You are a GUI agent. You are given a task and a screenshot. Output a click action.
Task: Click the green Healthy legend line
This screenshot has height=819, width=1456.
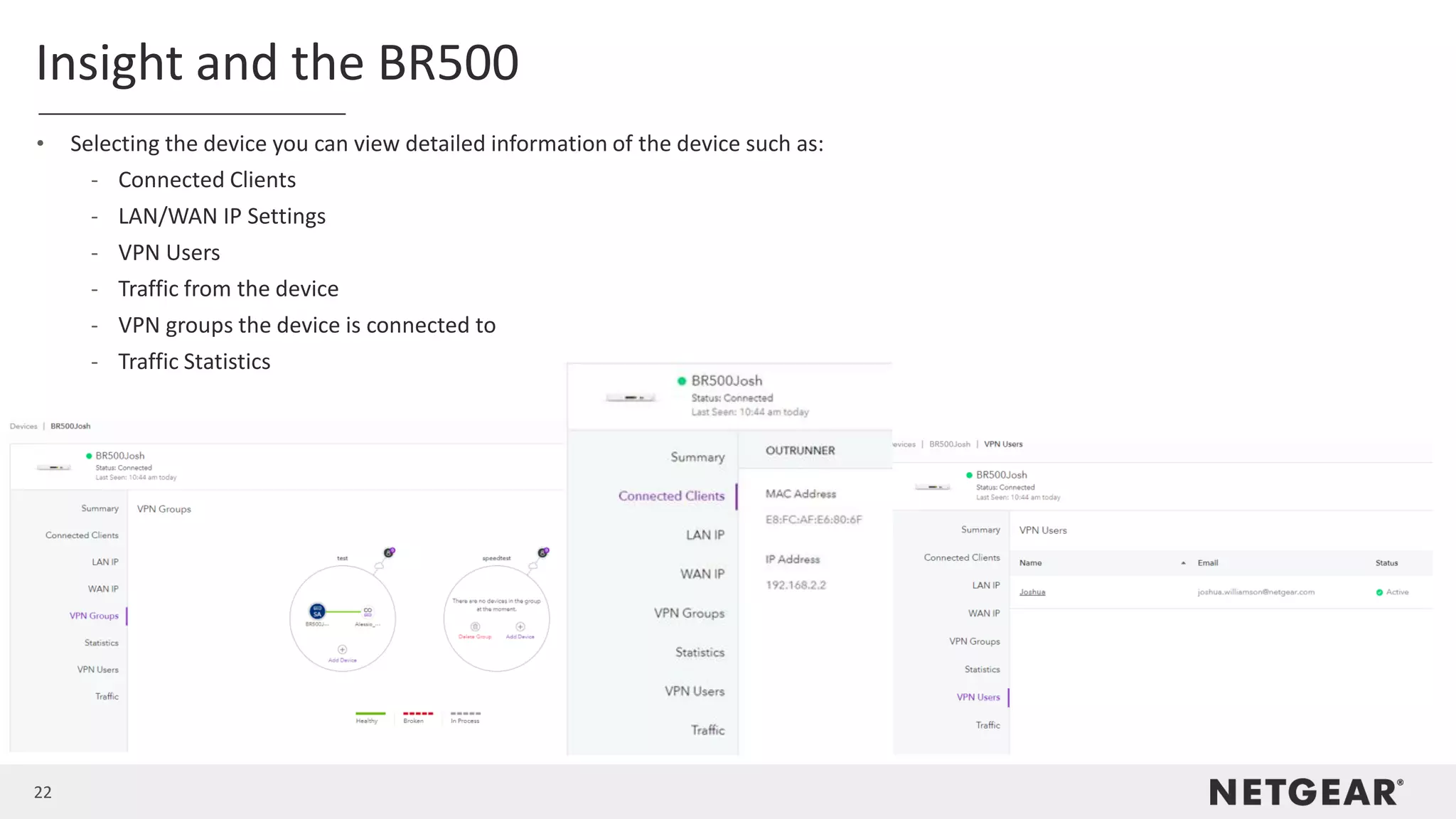tap(370, 713)
